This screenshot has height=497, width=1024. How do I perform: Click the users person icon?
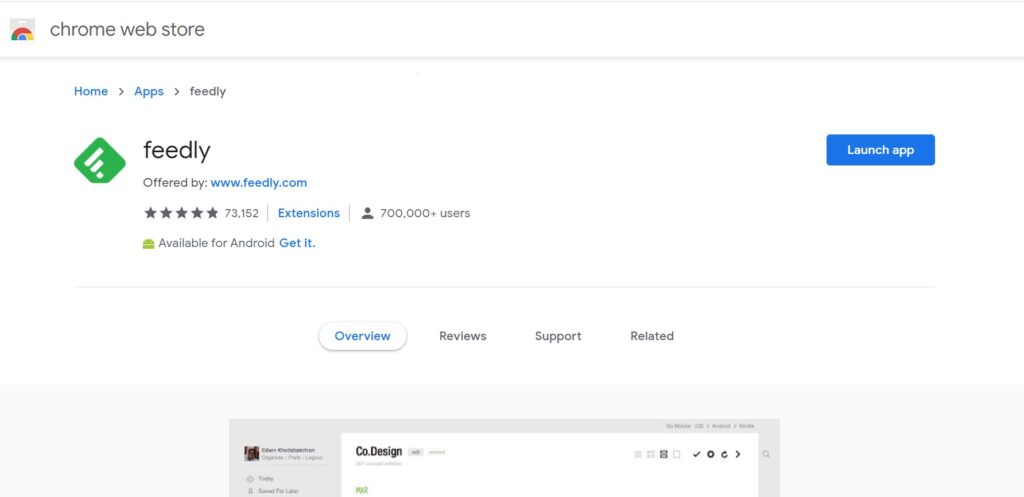tap(368, 213)
